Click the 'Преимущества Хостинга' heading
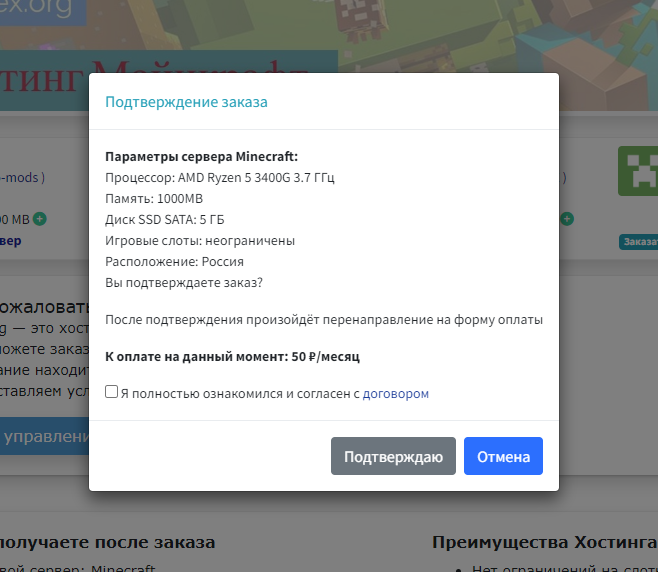The image size is (658, 572). (x=545, y=542)
